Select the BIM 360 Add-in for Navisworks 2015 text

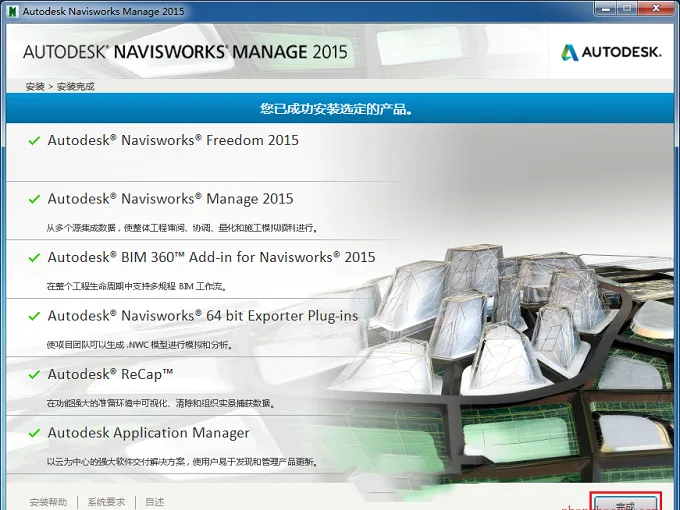coord(211,257)
